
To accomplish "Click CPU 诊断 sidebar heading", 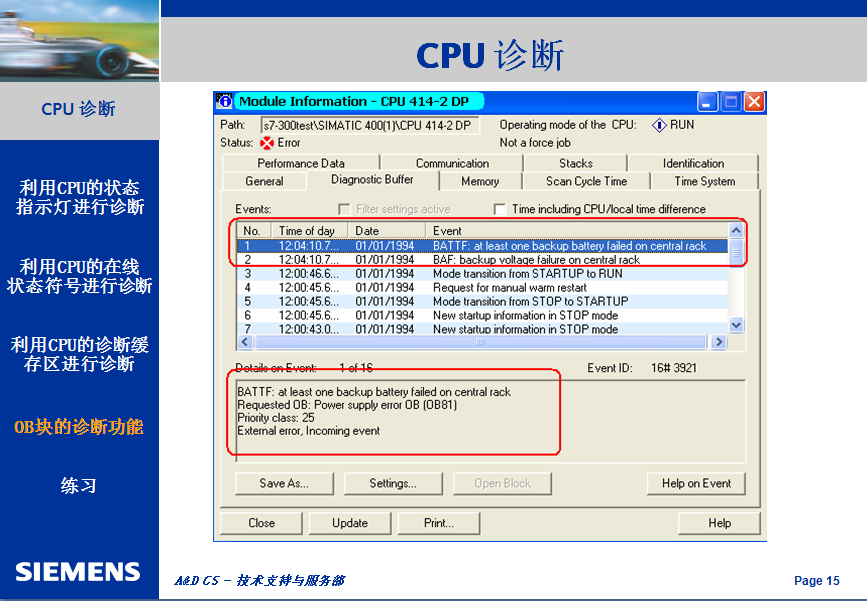I will (78, 109).
